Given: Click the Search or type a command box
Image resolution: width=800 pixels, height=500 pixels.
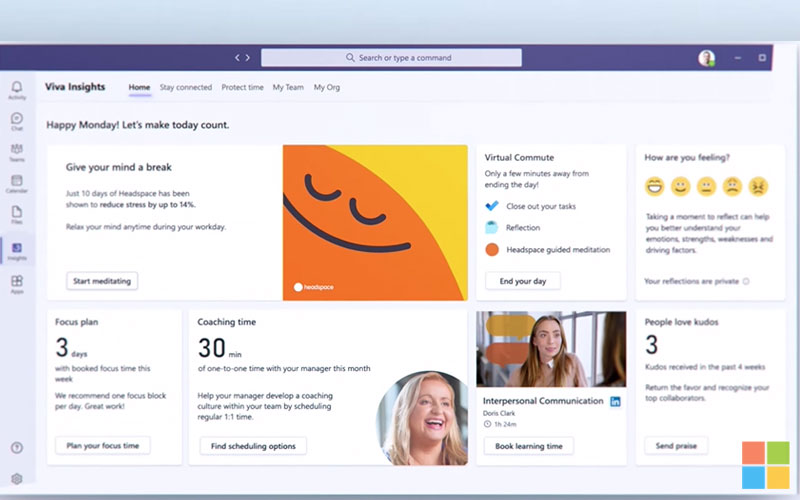Looking at the screenshot, I should click(391, 58).
